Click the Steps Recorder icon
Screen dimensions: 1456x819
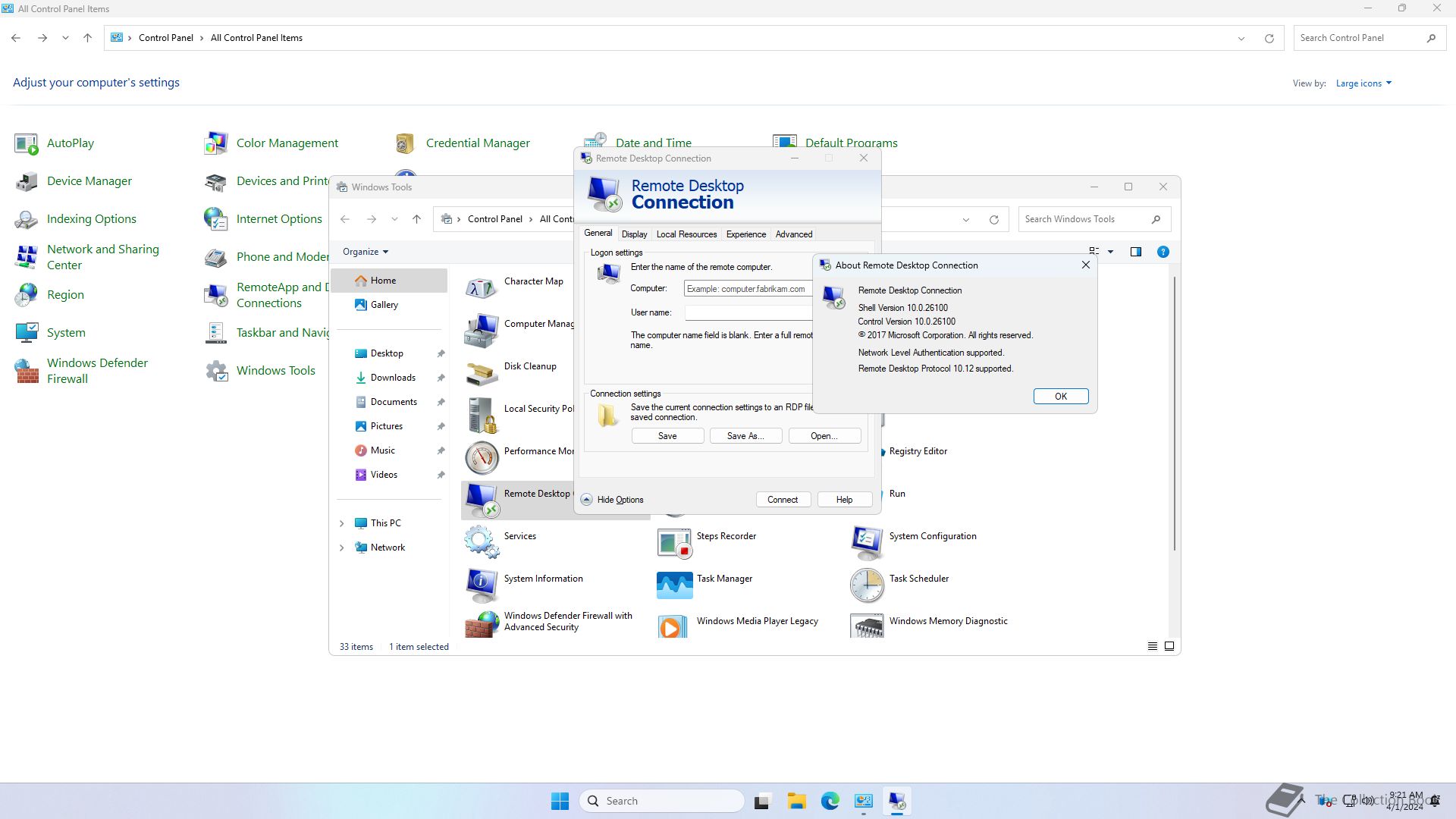point(674,541)
